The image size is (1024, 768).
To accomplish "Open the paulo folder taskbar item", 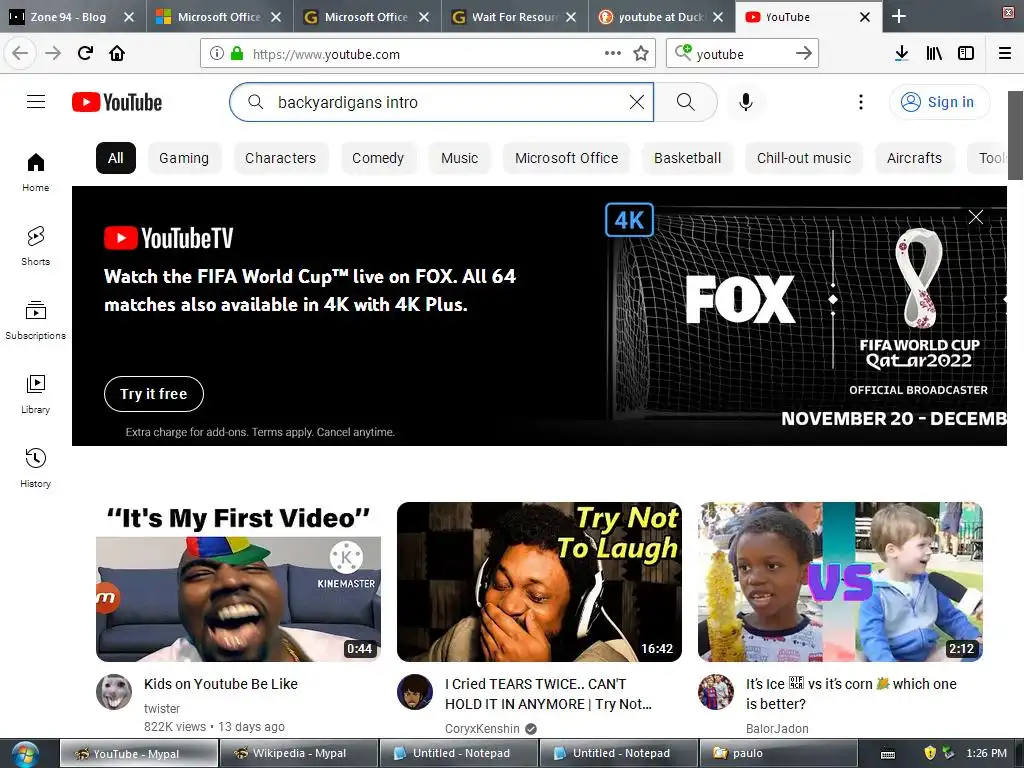I will pos(778,753).
